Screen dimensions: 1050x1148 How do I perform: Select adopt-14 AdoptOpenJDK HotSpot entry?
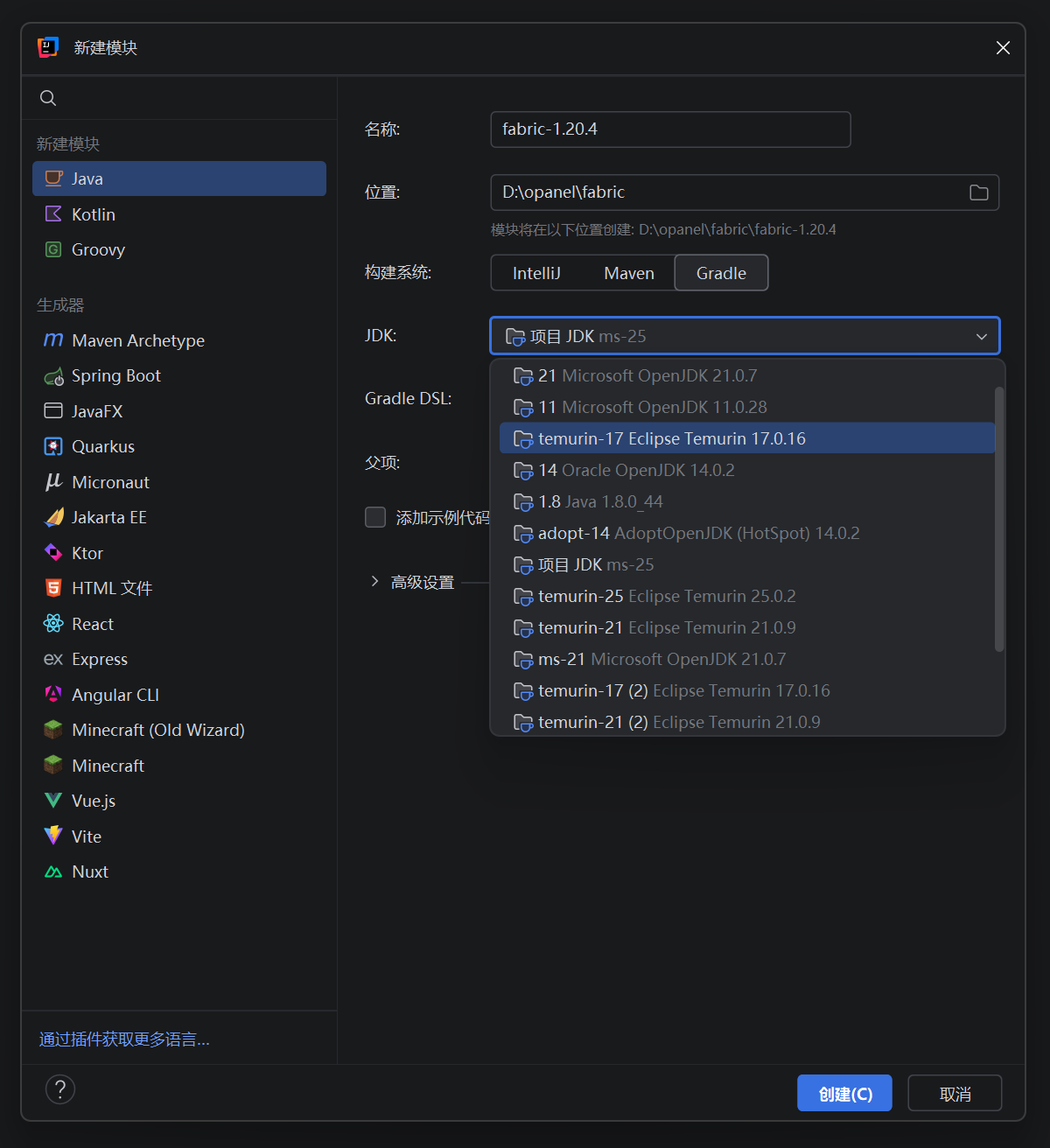pos(747,533)
